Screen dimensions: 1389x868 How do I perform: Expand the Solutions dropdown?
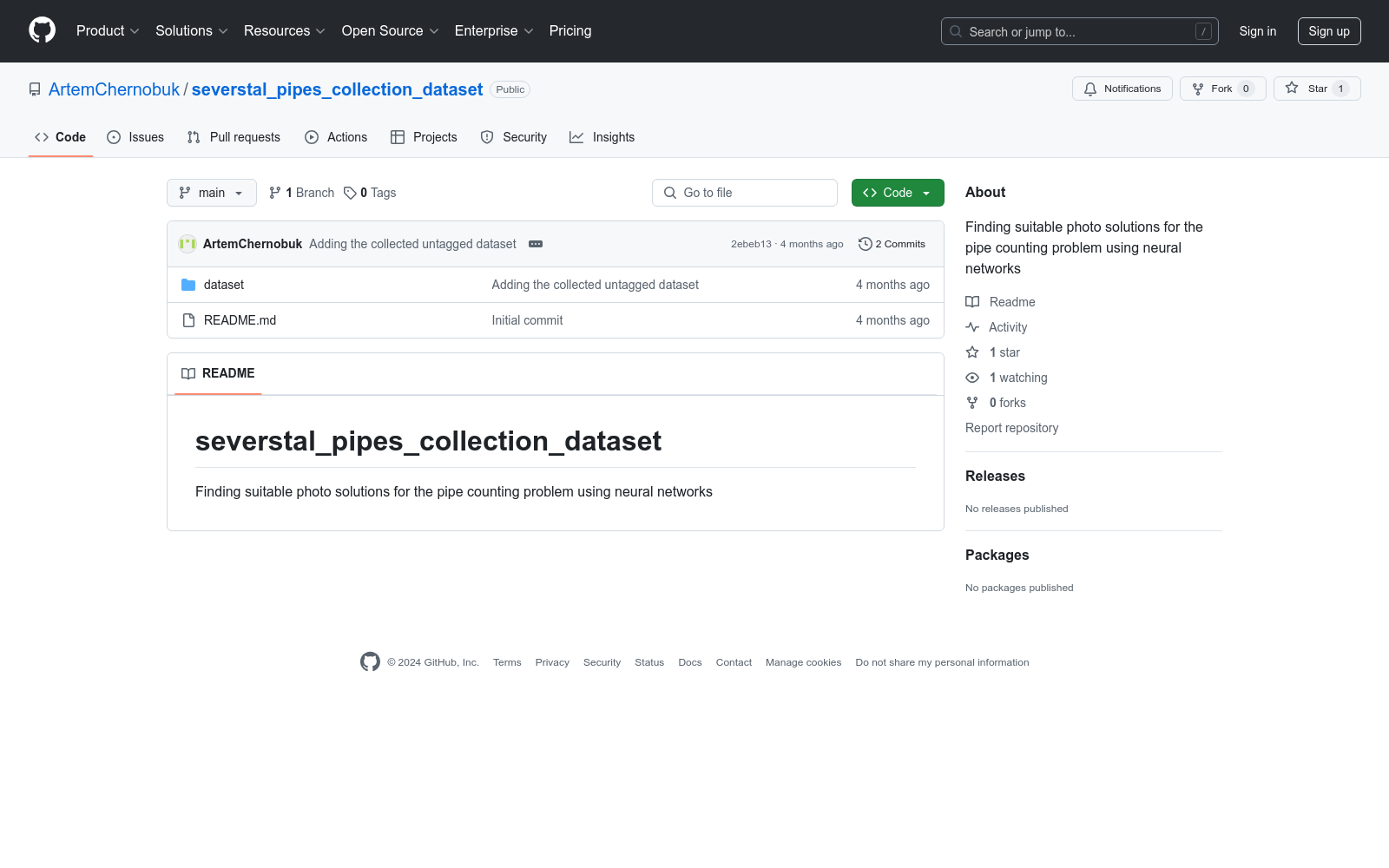(x=192, y=31)
